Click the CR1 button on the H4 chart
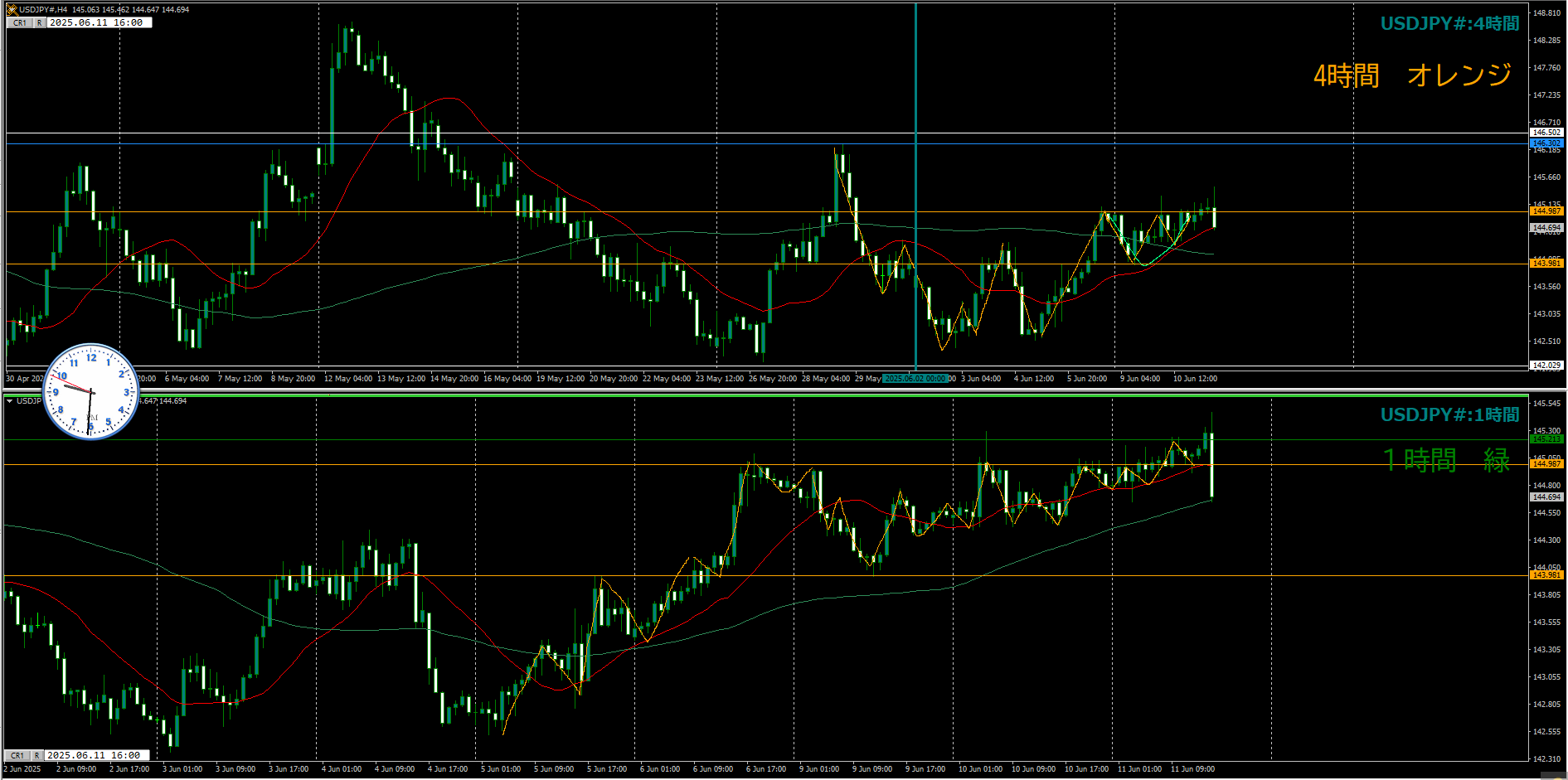The image size is (1568, 780). [19, 23]
